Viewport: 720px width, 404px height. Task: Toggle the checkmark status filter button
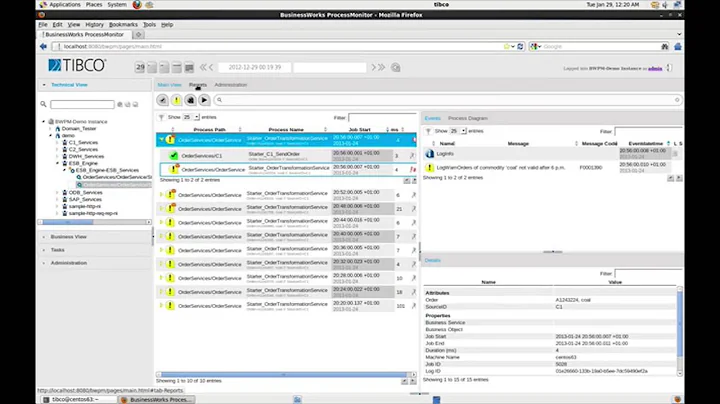click(163, 100)
